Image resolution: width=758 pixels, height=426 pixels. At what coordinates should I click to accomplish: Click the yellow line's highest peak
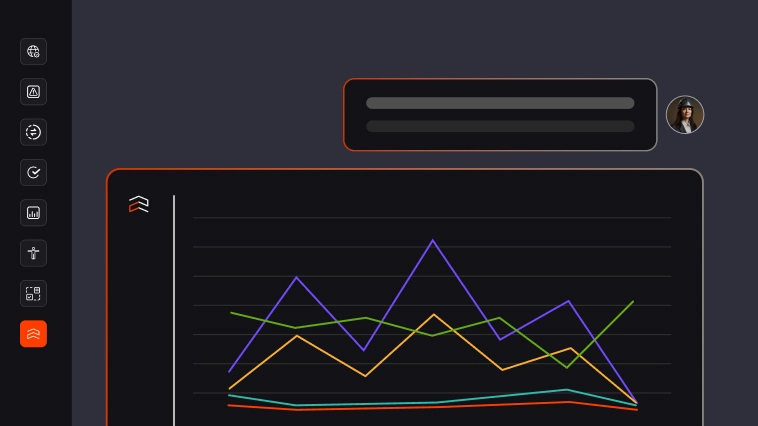434,315
